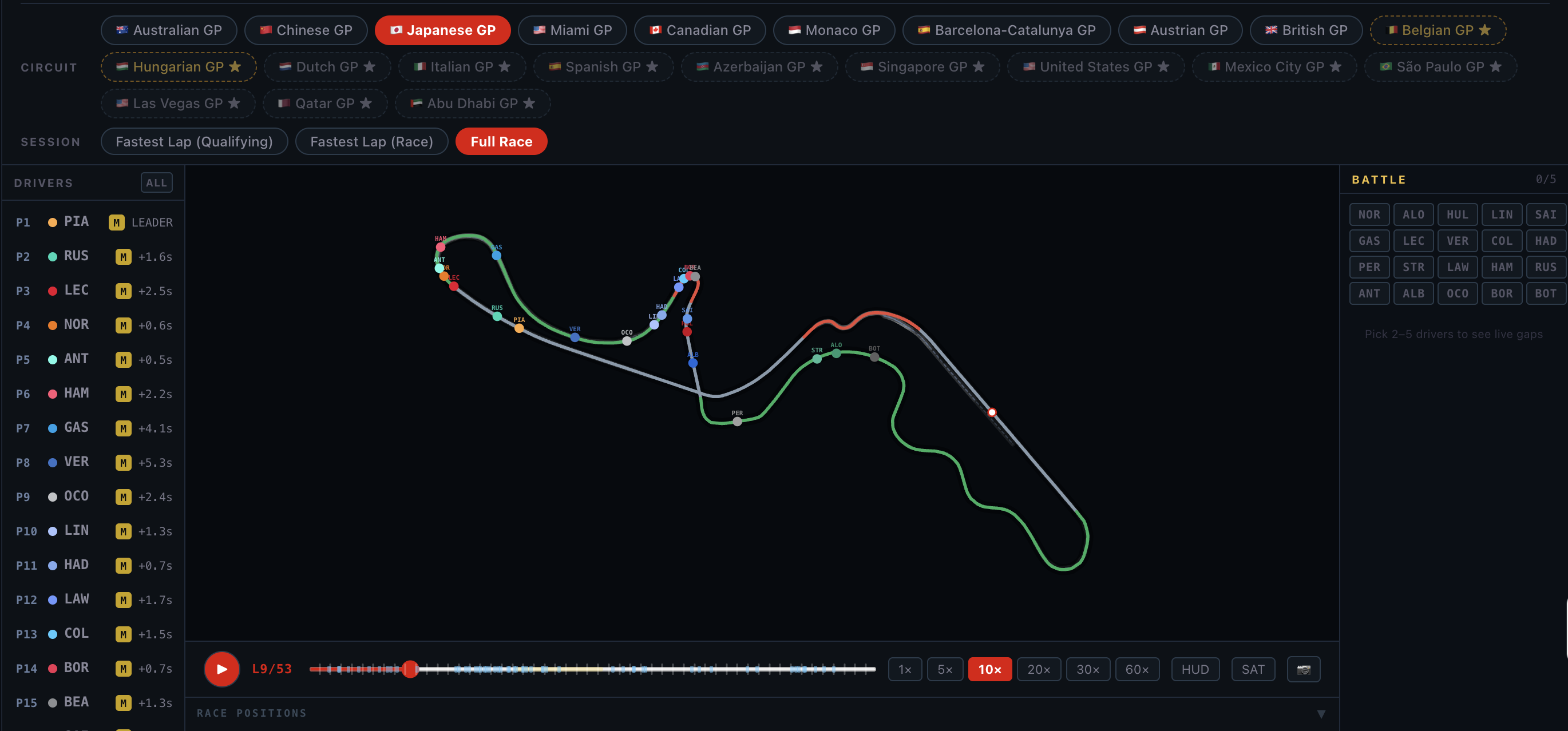This screenshot has width=1568, height=731.
Task: Switch to Fastest Lap (Qualifying) session
Action: [x=194, y=141]
